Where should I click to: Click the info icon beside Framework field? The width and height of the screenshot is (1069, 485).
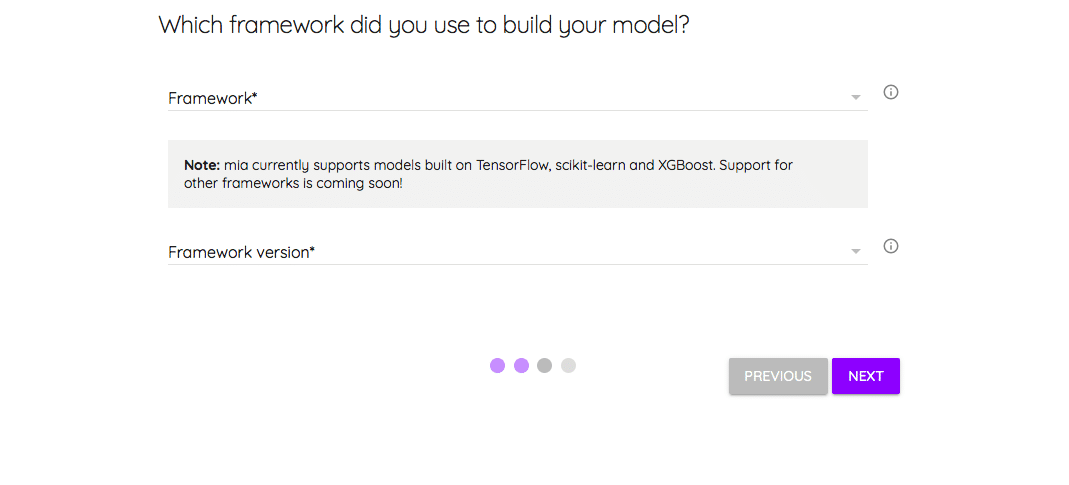[x=890, y=92]
